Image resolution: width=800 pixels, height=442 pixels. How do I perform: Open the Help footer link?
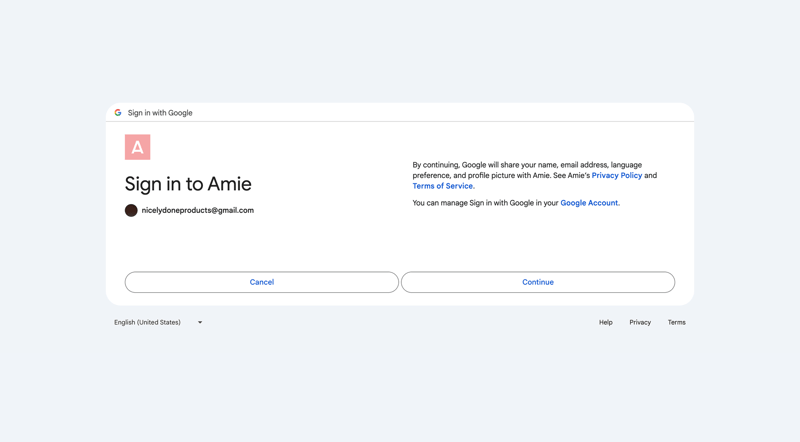point(606,323)
